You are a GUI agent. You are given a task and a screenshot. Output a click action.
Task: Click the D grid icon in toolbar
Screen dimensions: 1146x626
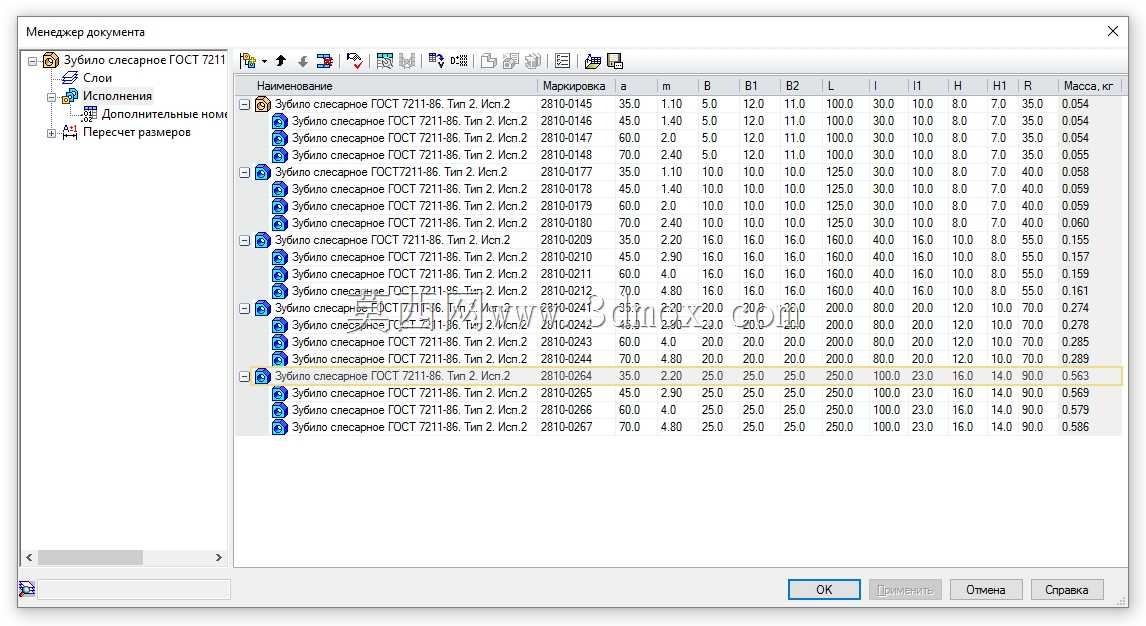pyautogui.click(x=459, y=61)
